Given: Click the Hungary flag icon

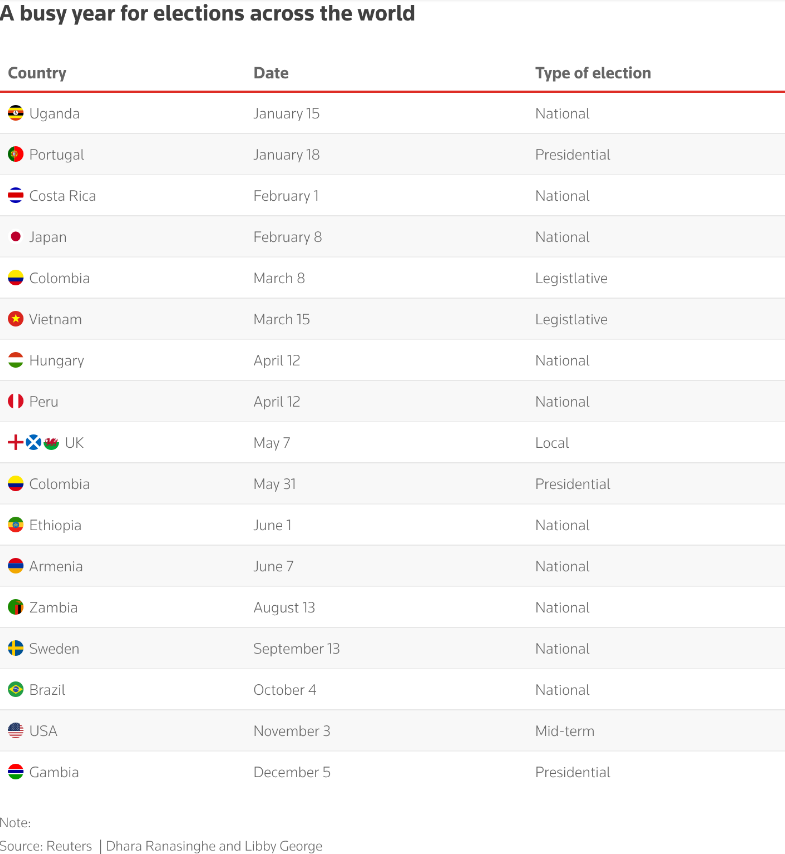Looking at the screenshot, I should tap(15, 360).
